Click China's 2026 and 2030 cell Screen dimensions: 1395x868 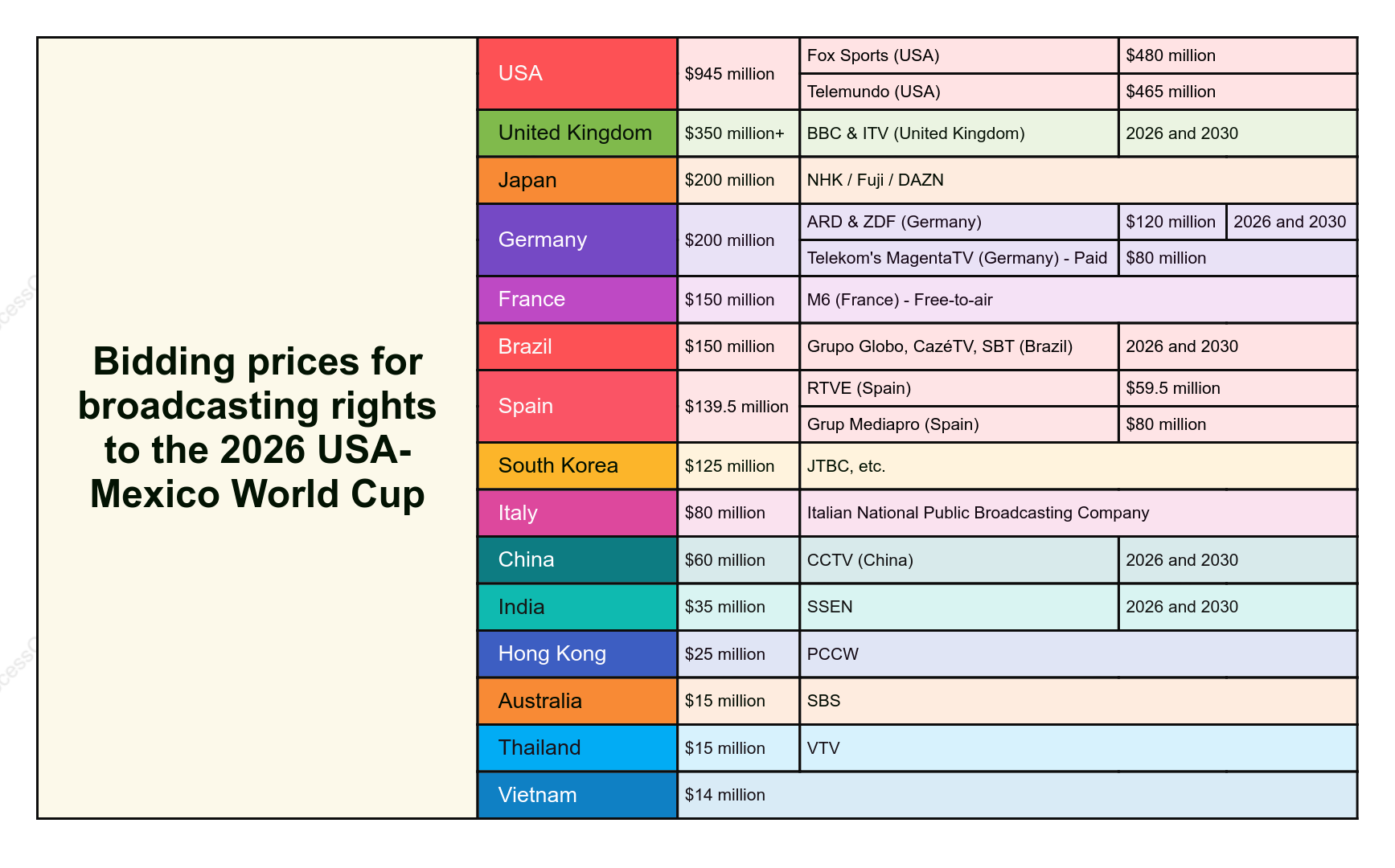point(1238,559)
